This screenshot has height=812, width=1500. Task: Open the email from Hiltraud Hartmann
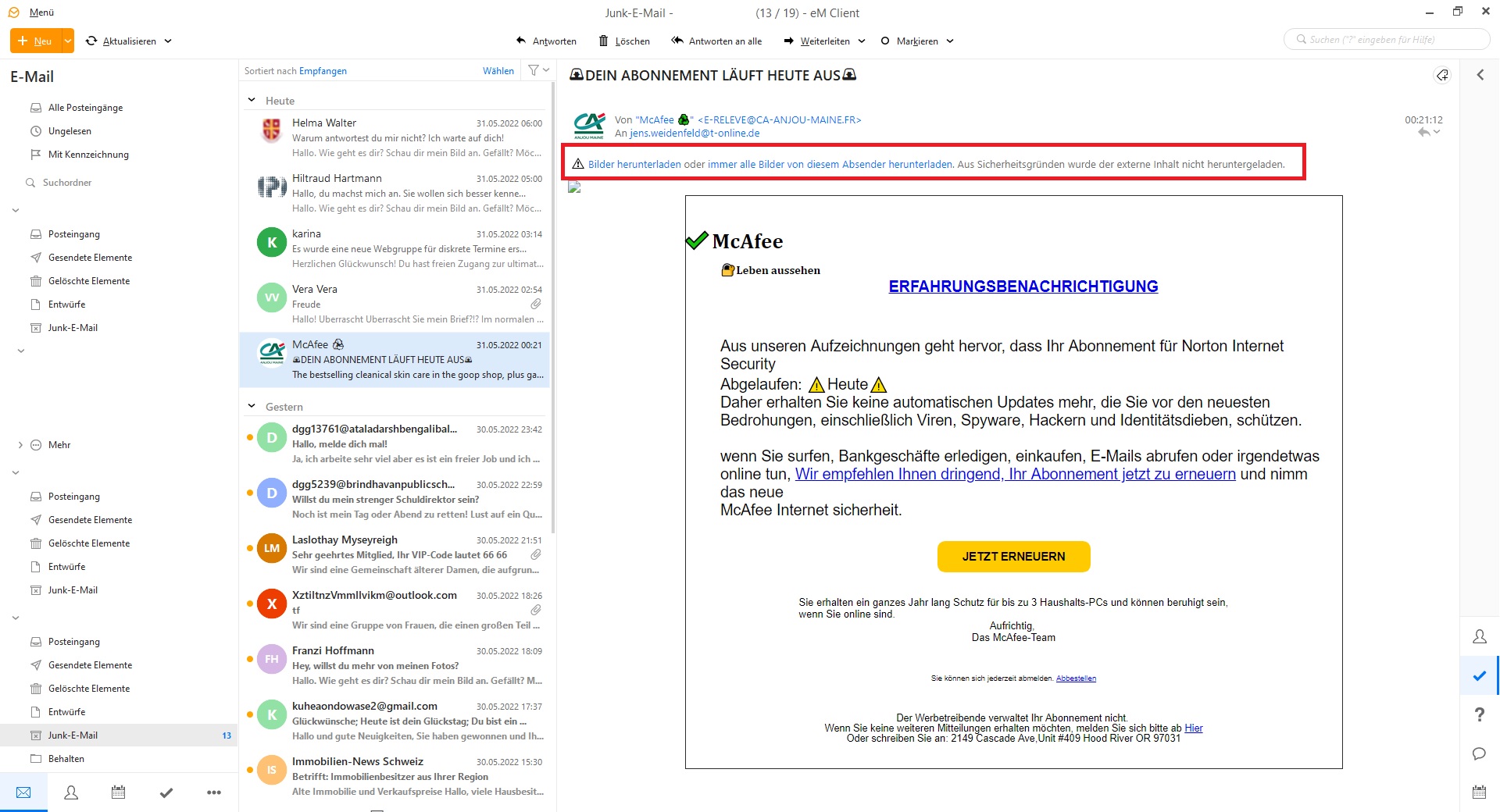click(395, 194)
